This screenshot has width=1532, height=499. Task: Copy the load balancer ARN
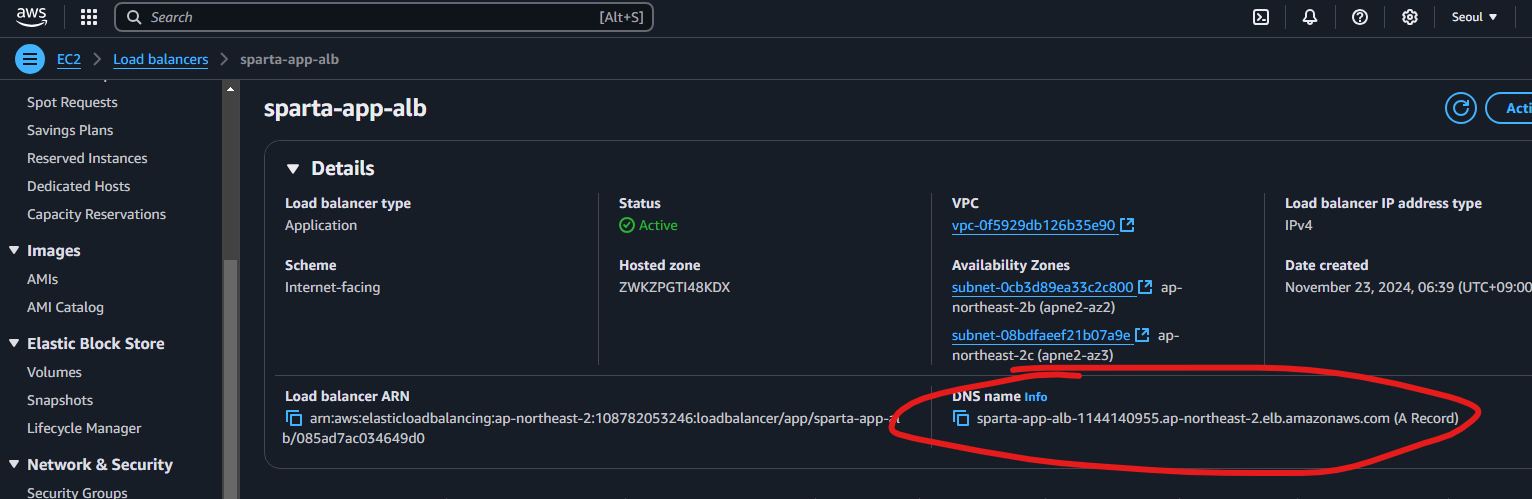click(x=294, y=418)
